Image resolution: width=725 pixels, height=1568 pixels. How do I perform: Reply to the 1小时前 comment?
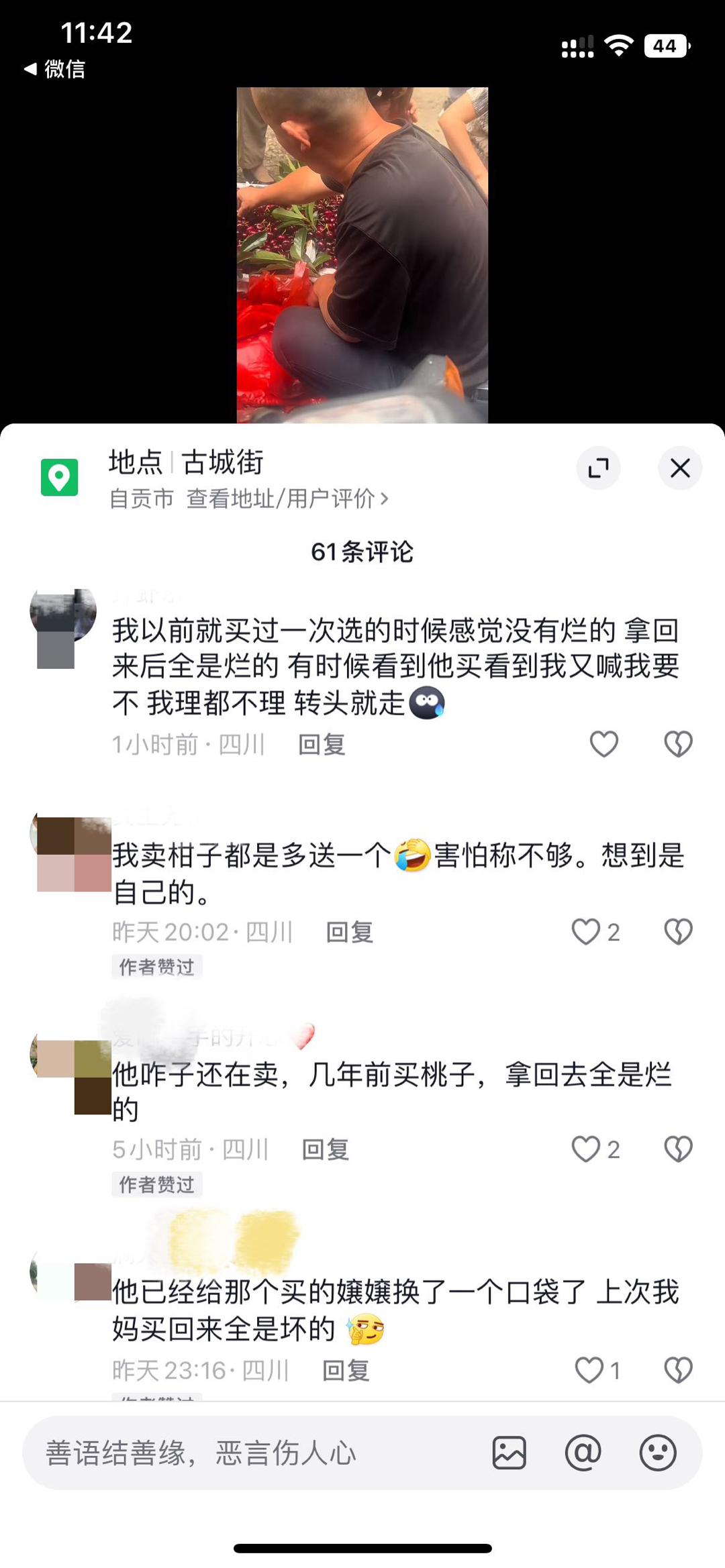click(x=322, y=744)
